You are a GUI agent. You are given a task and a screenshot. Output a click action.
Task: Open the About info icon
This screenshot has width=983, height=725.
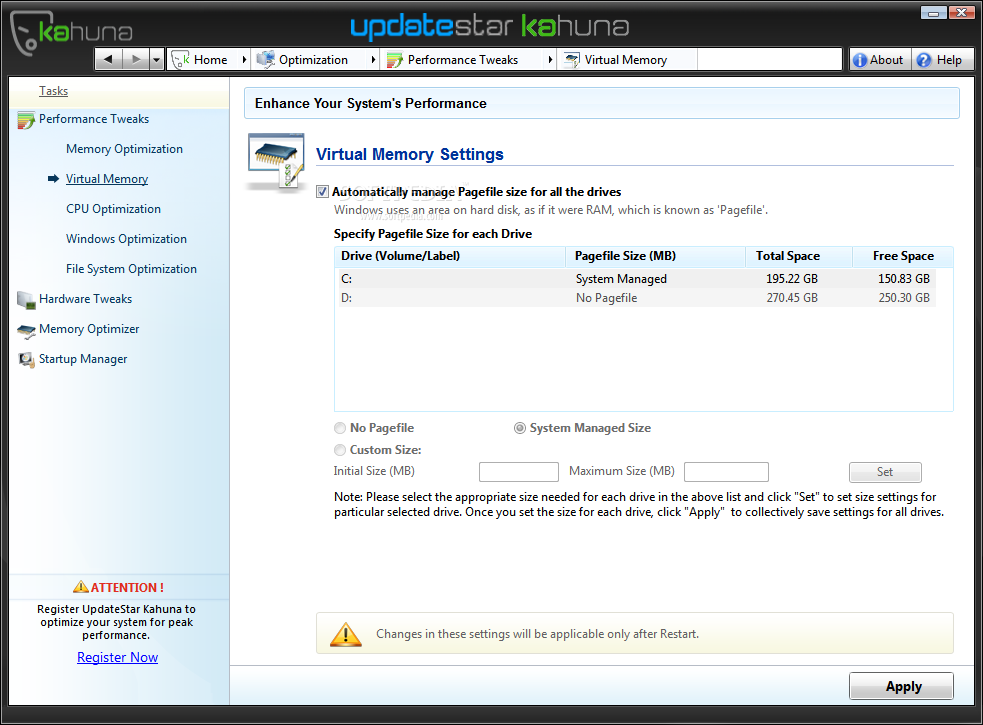(859, 60)
